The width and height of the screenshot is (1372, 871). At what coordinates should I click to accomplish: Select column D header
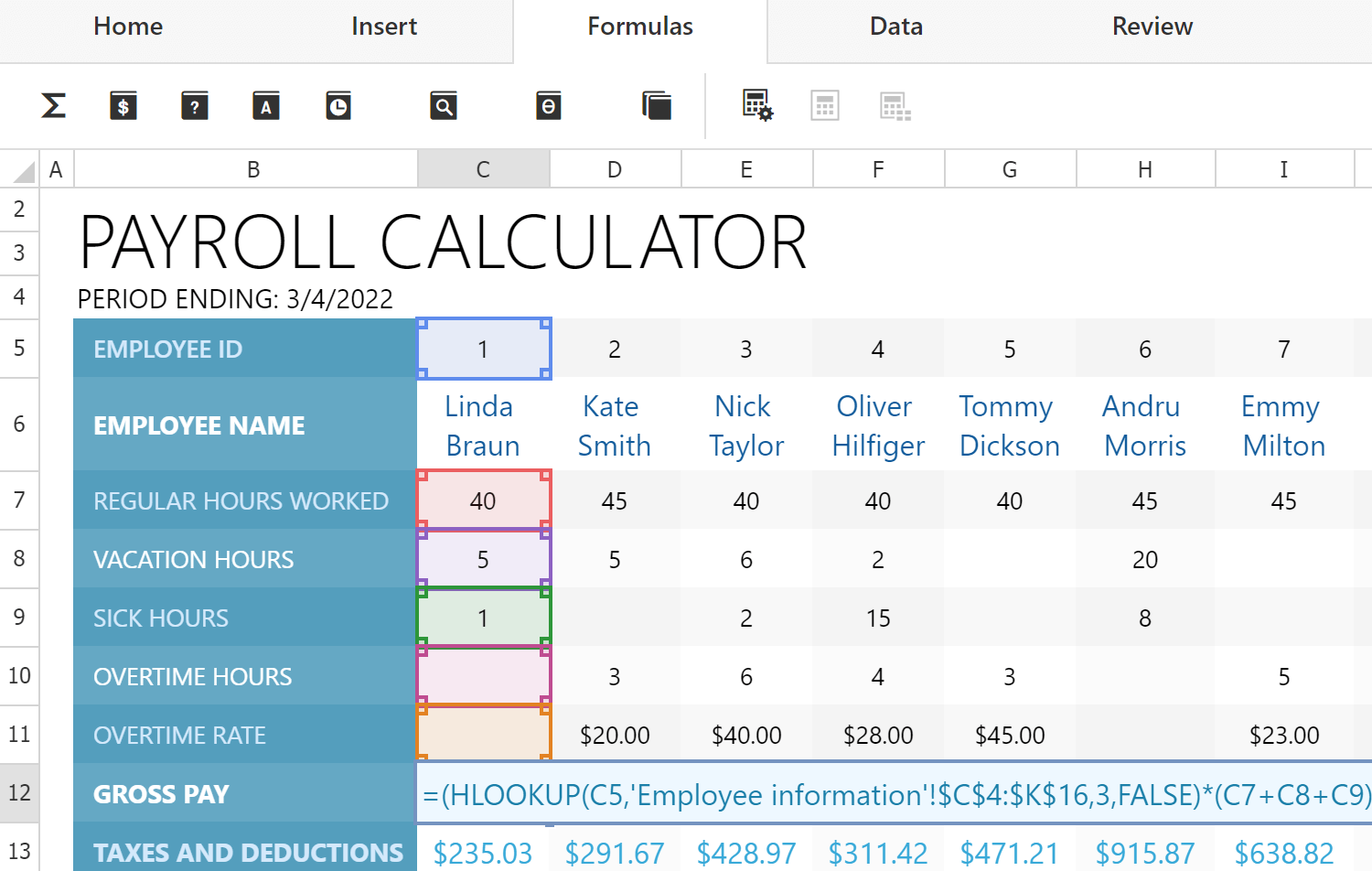point(615,170)
